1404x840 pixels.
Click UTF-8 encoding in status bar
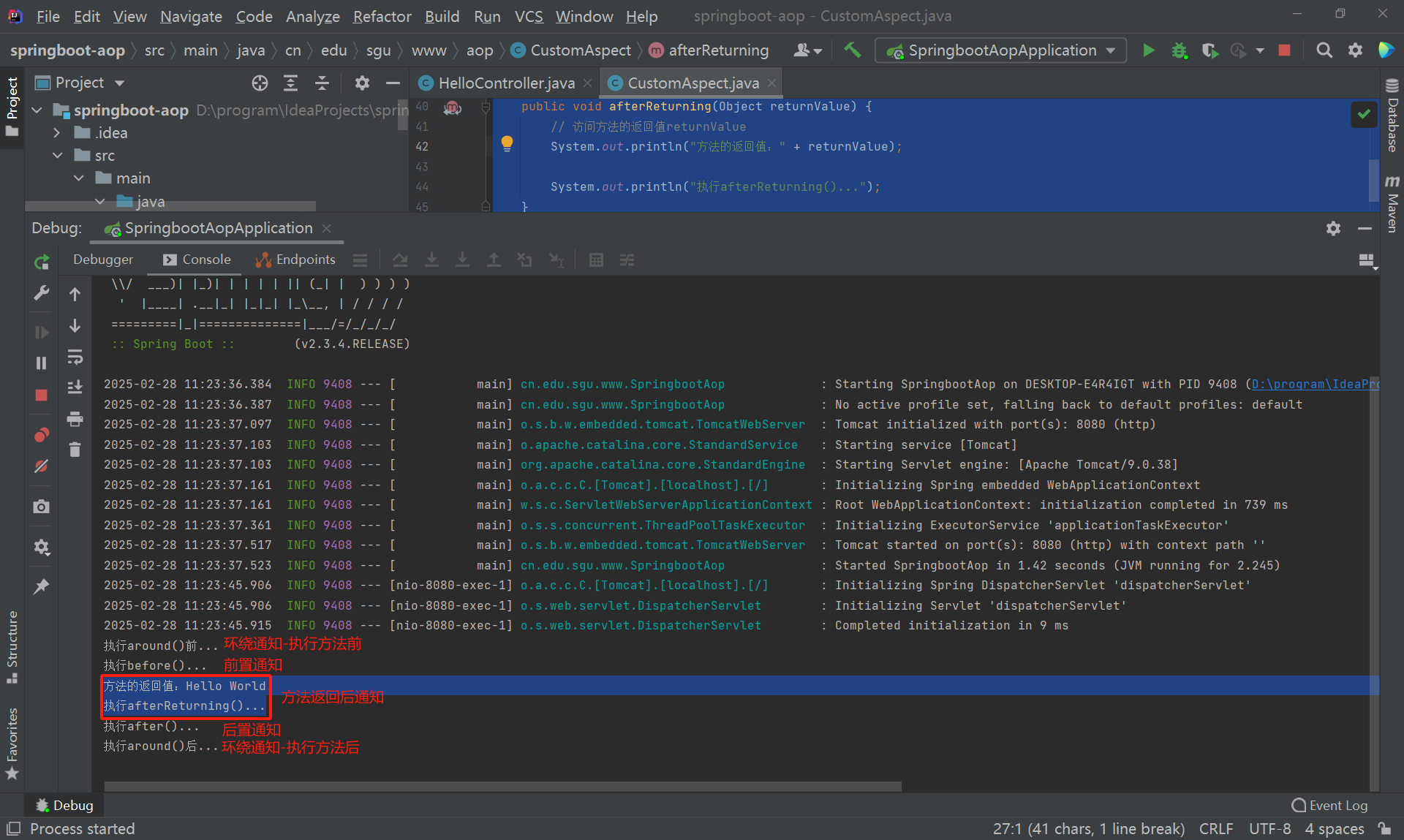[x=1269, y=828]
